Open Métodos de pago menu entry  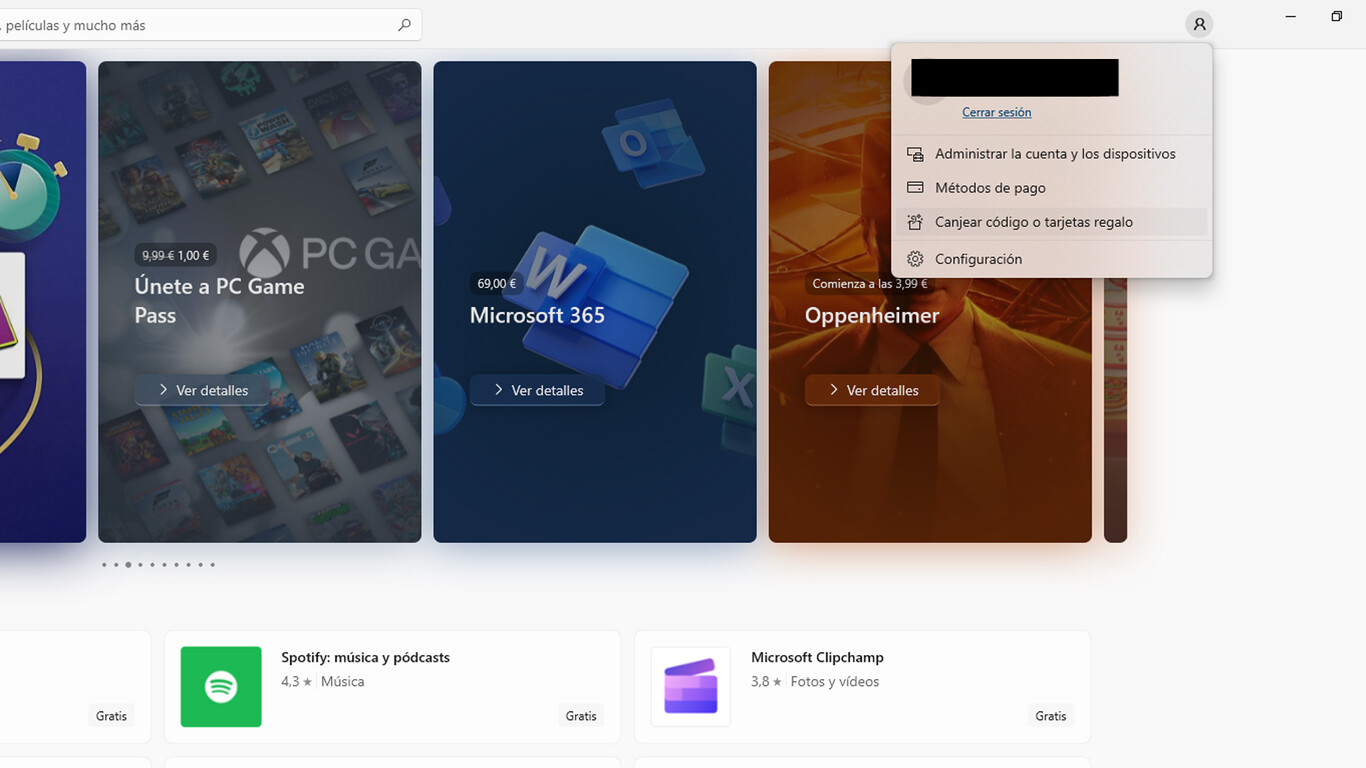990,188
